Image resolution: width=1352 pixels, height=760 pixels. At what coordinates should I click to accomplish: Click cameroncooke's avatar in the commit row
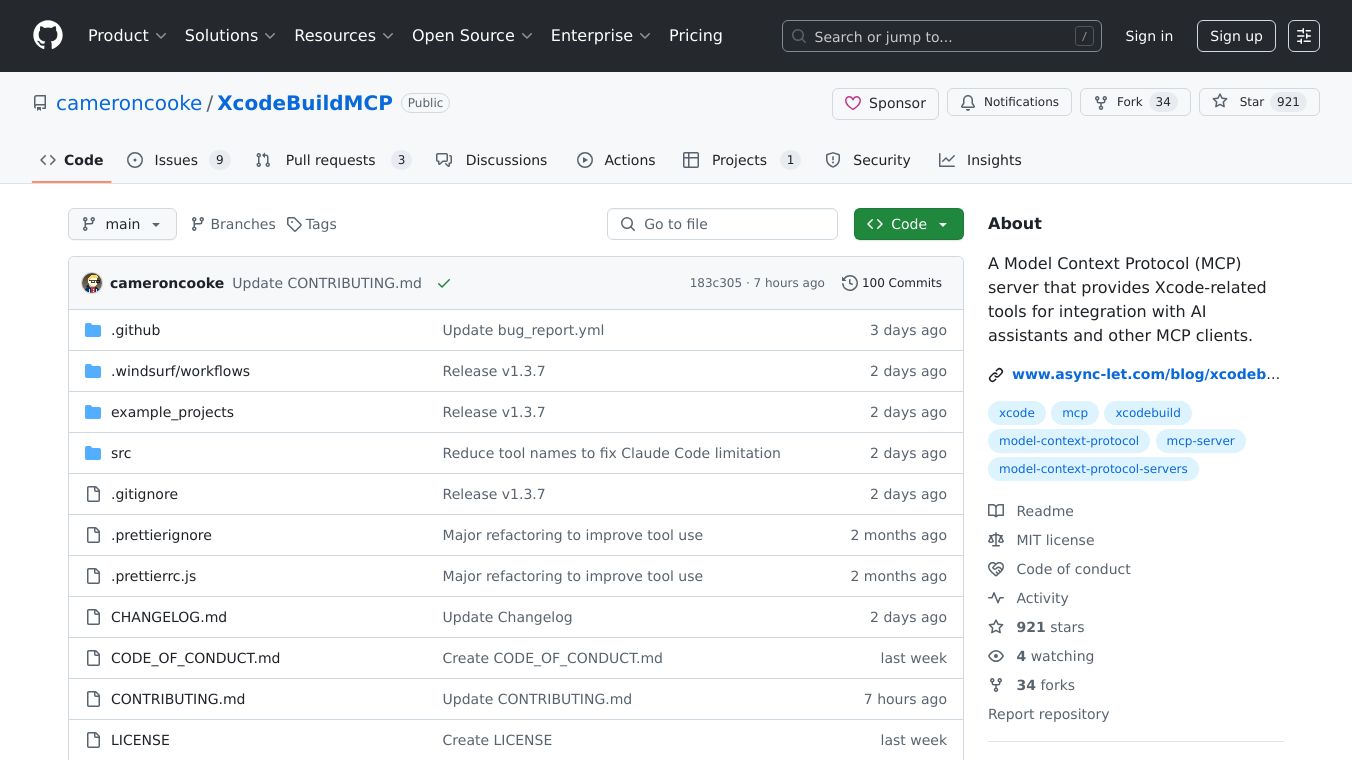[x=92, y=283]
